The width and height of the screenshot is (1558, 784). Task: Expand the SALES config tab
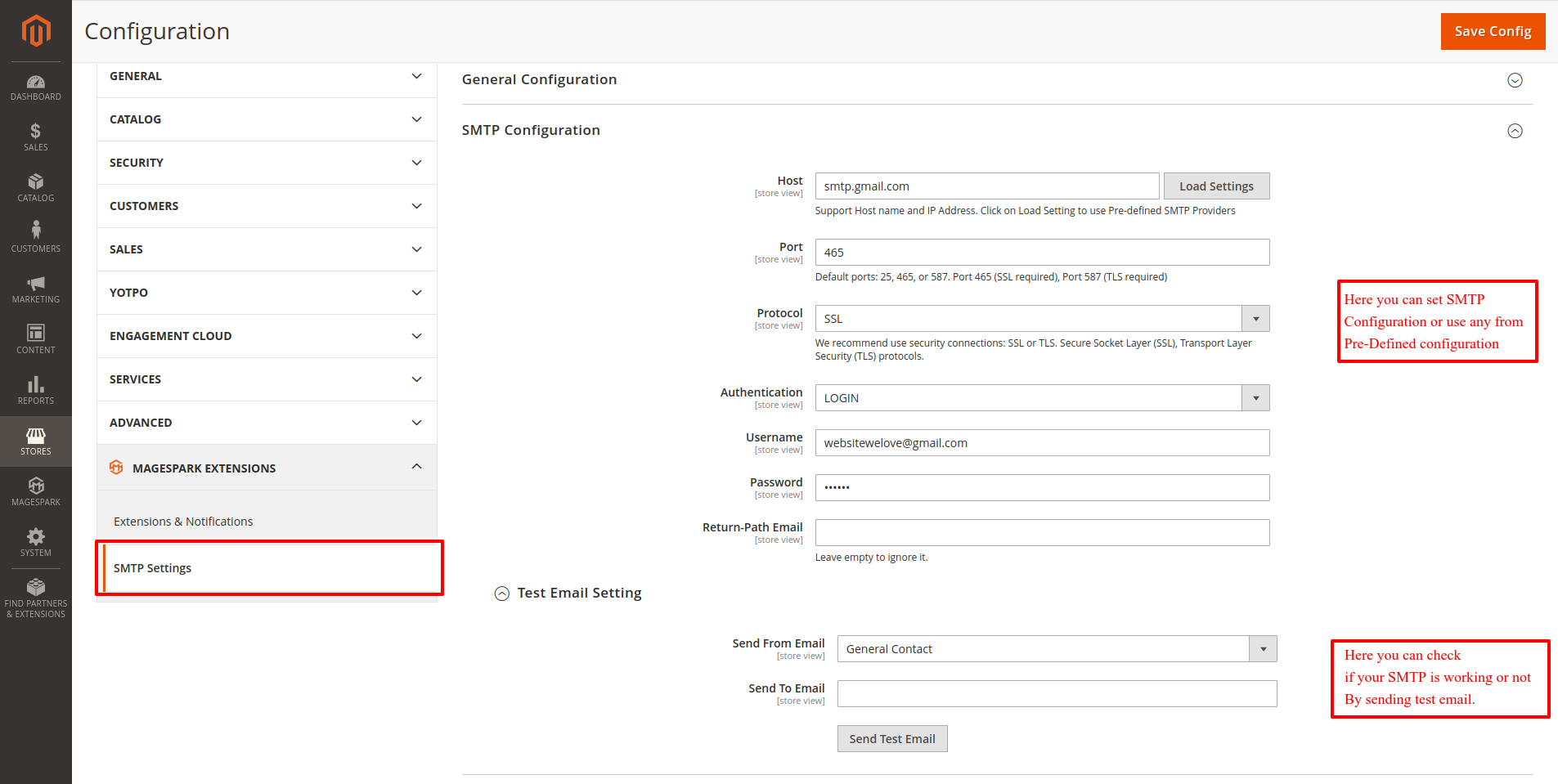tap(267, 249)
